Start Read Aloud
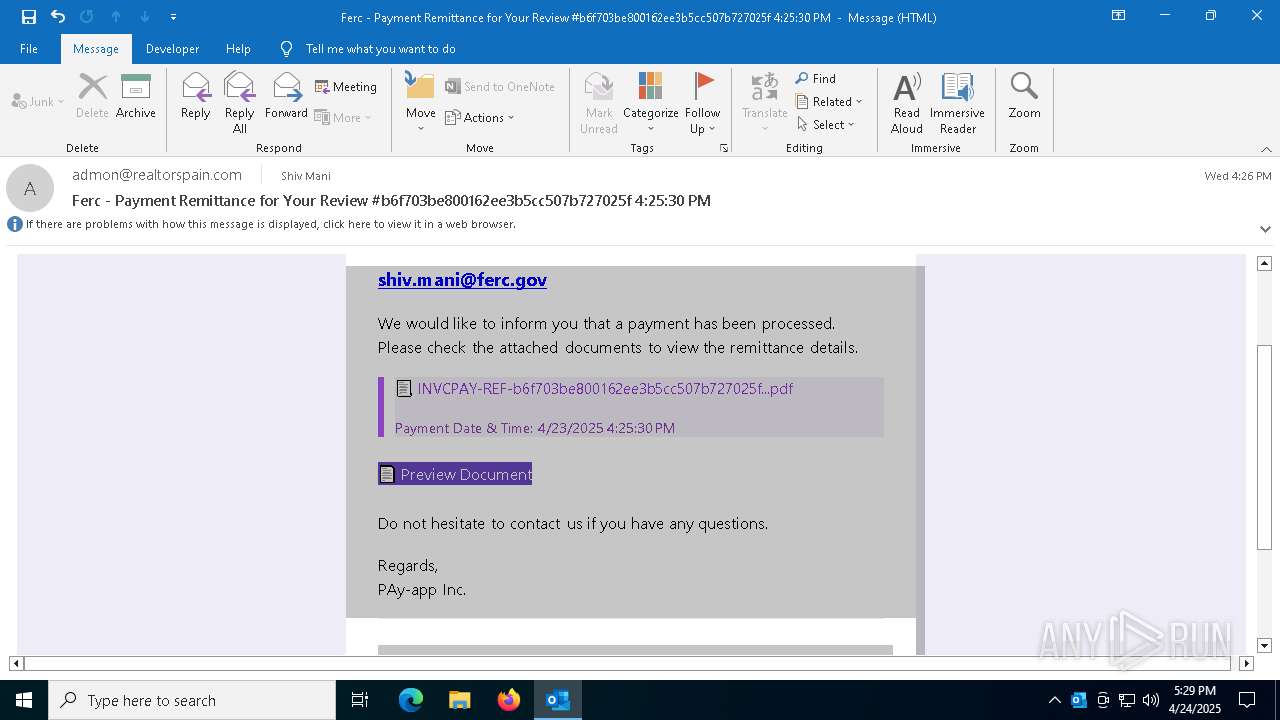The height and width of the screenshot is (720, 1280). click(x=907, y=102)
